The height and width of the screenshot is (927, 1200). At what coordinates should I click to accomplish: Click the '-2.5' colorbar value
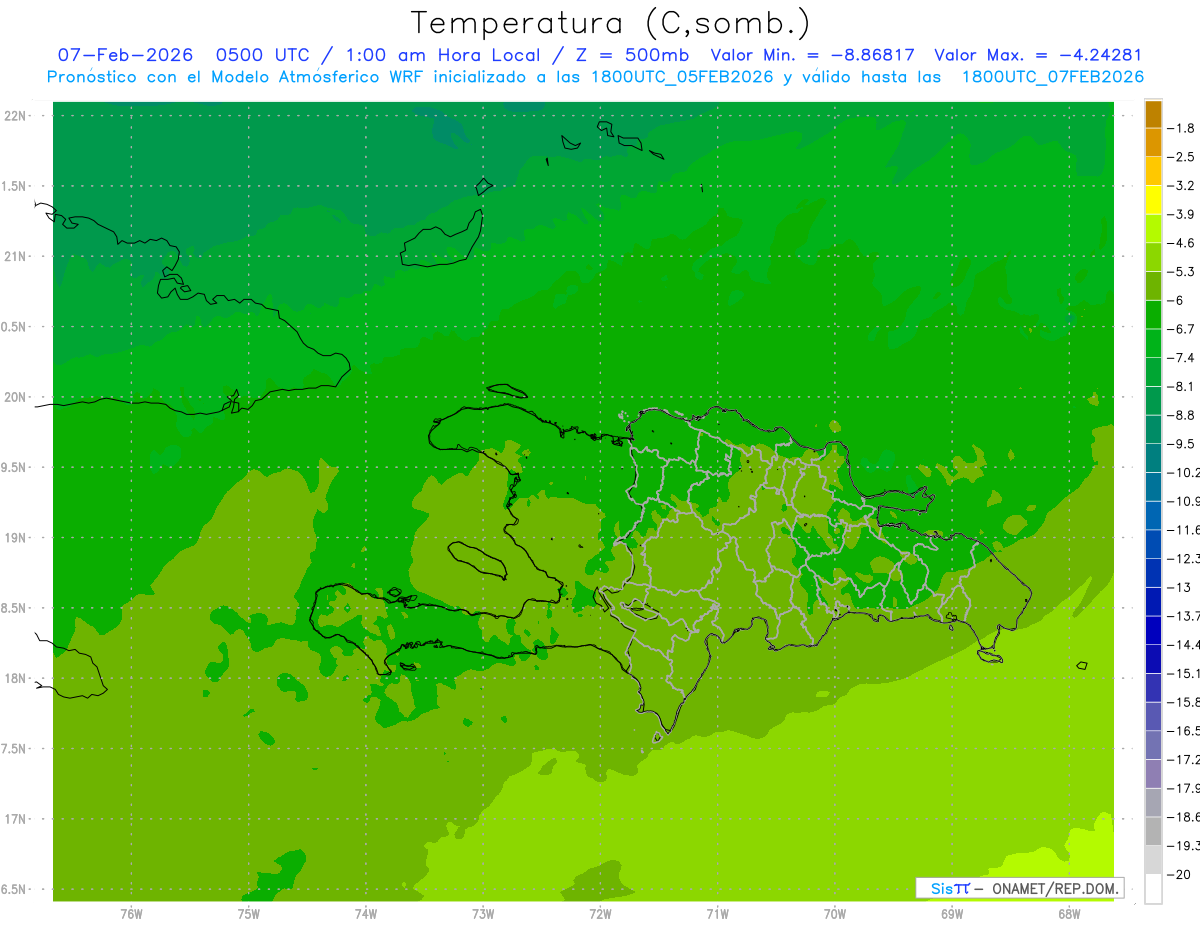click(x=1183, y=157)
